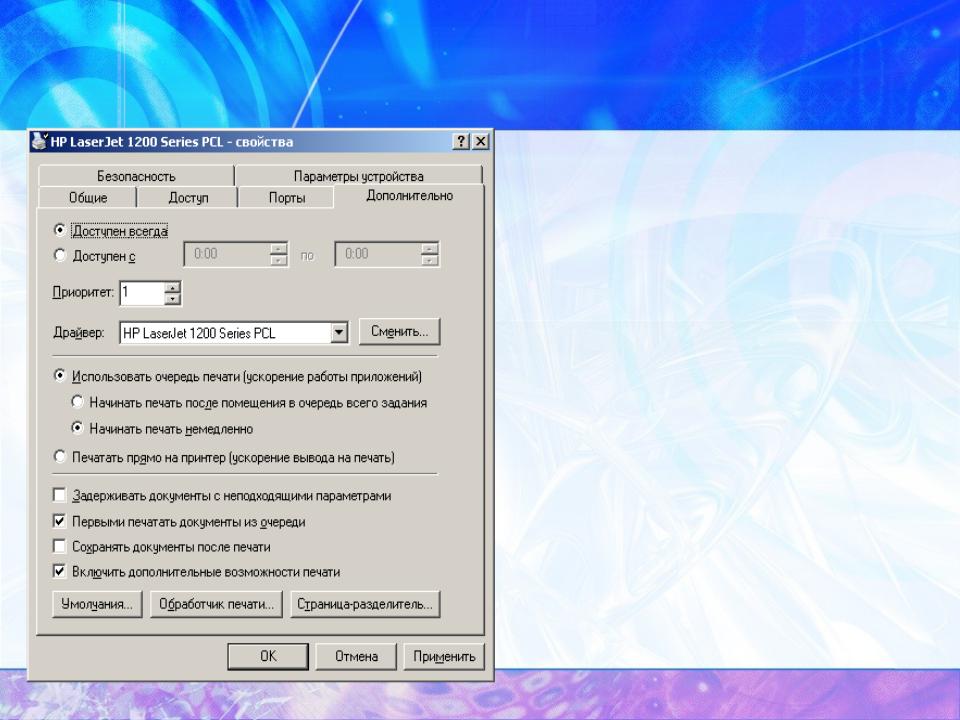The height and width of the screenshot is (720, 960).
Task: Click the Страница-разделитель... button
Action: coord(365,604)
